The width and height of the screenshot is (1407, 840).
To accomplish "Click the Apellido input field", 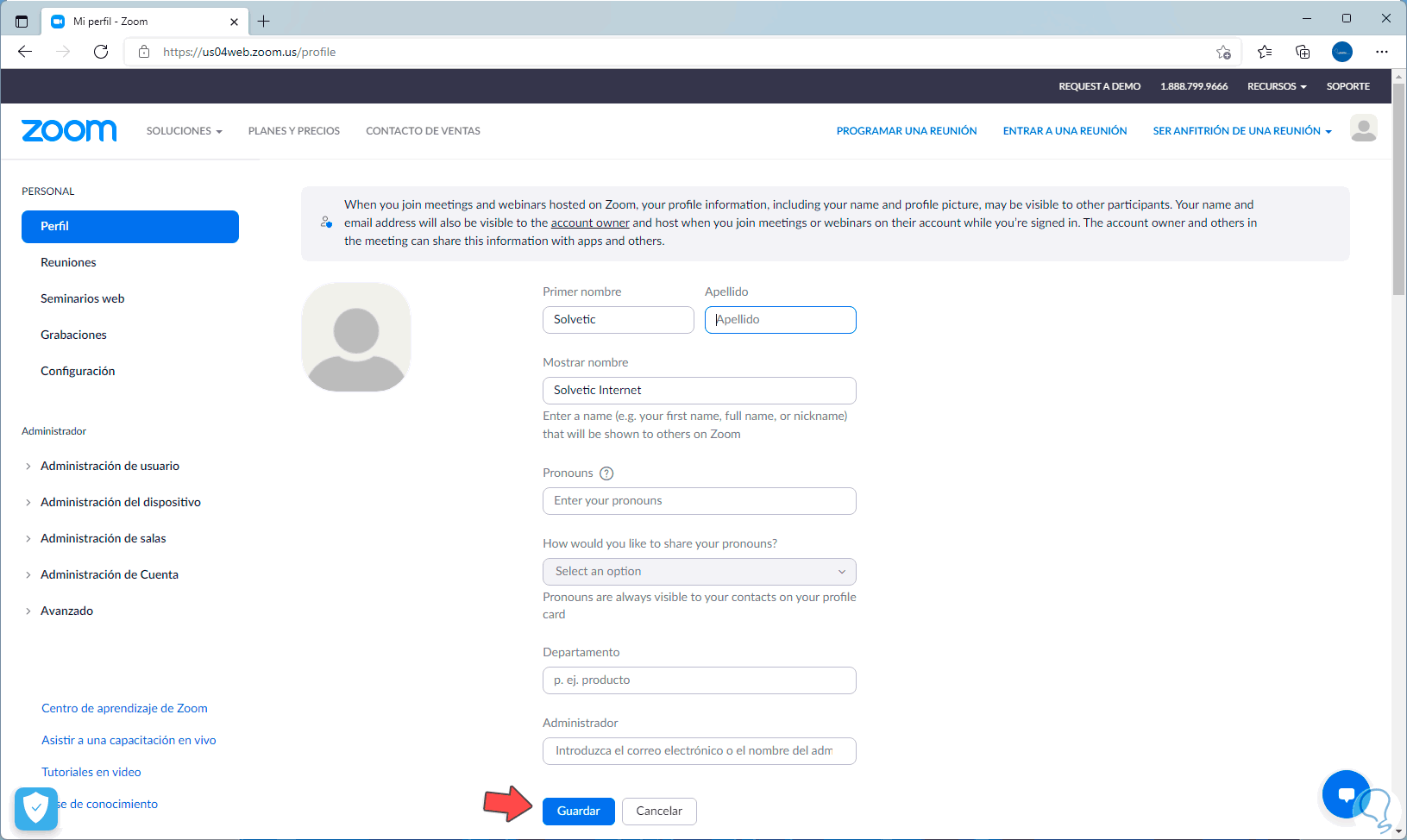I will pos(781,320).
